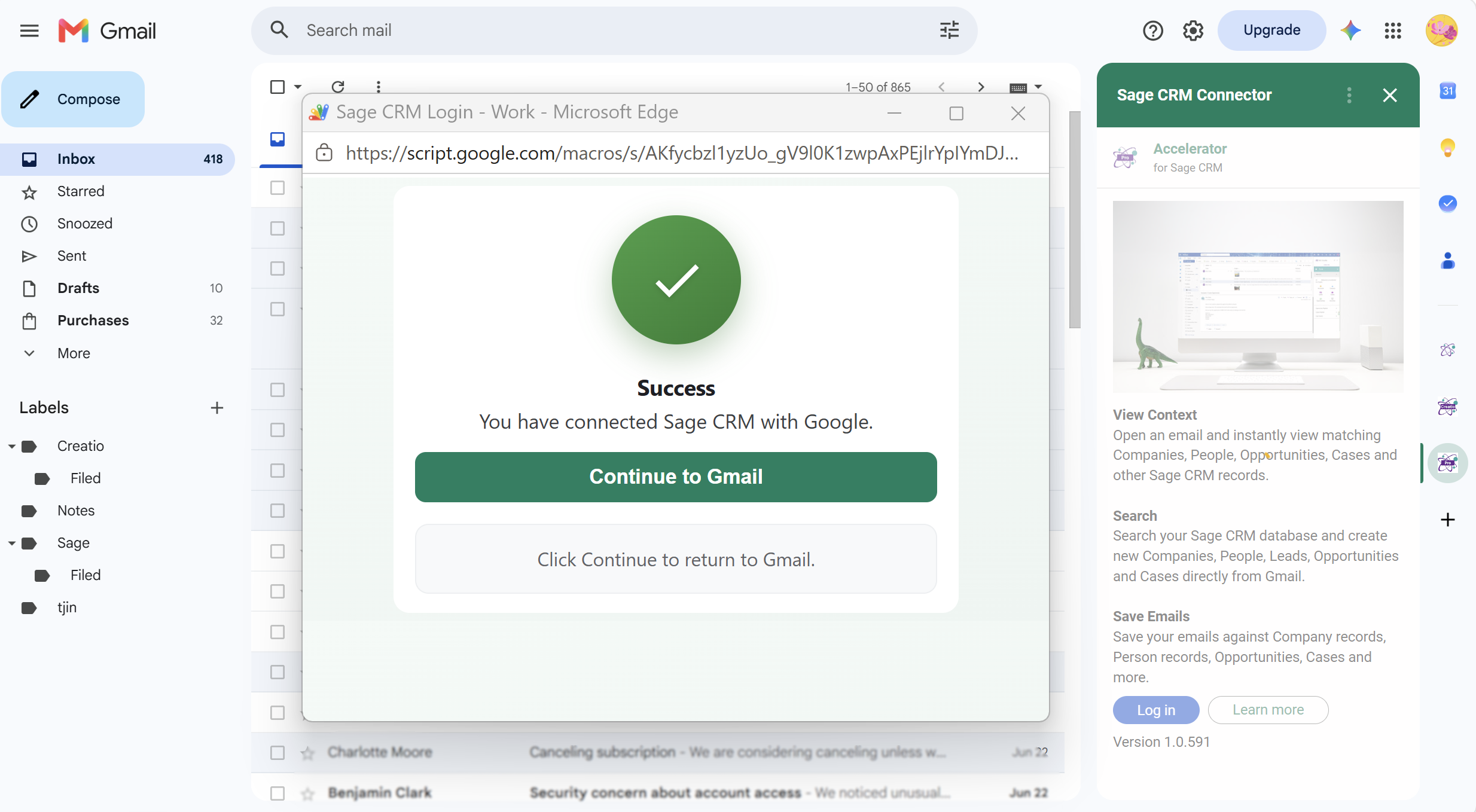Tick the select-all emails checkbox
The height and width of the screenshot is (812, 1476).
point(277,87)
